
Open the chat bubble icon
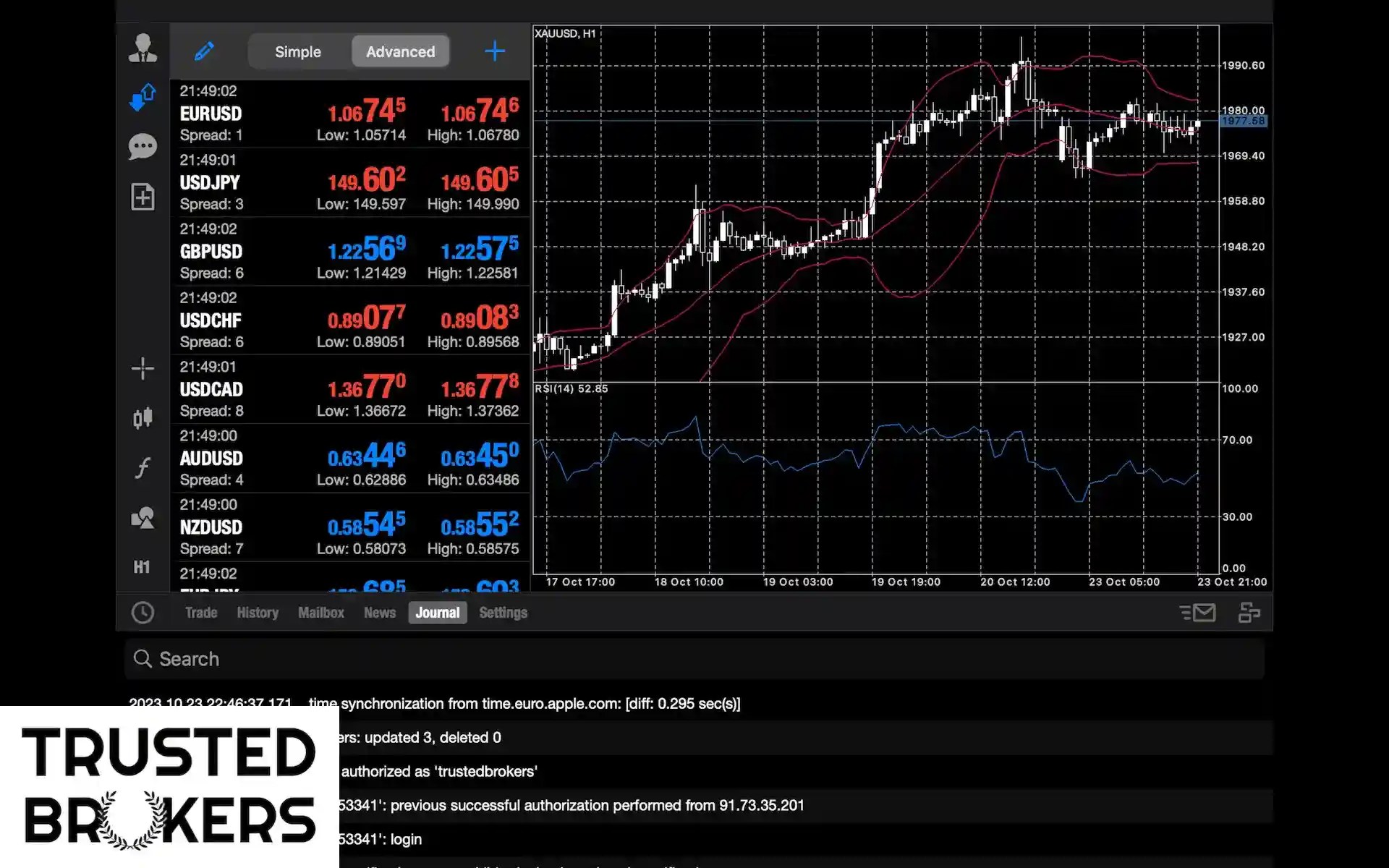[x=143, y=146]
